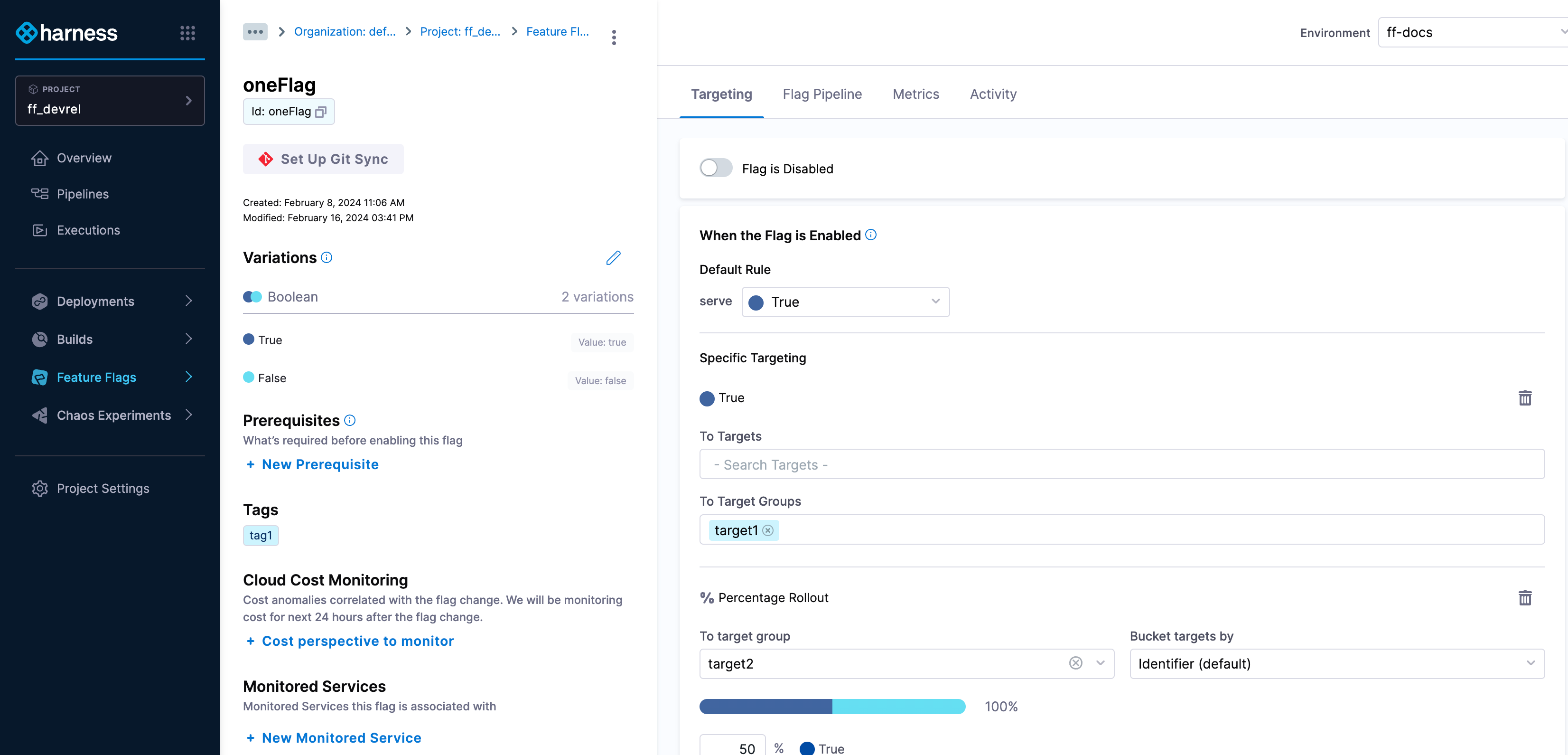Select the Chaos Experiments sidebar icon
This screenshot has width=1568, height=755.
click(39, 415)
